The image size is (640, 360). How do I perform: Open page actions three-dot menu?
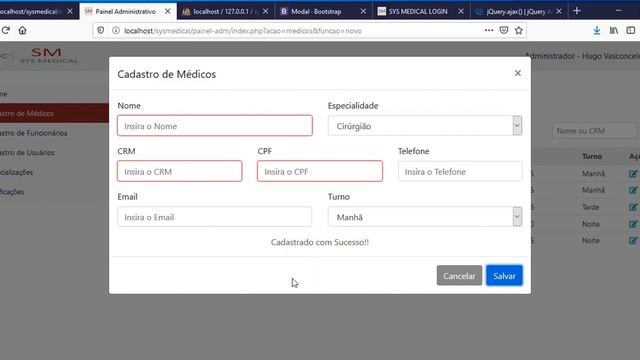click(x=489, y=30)
